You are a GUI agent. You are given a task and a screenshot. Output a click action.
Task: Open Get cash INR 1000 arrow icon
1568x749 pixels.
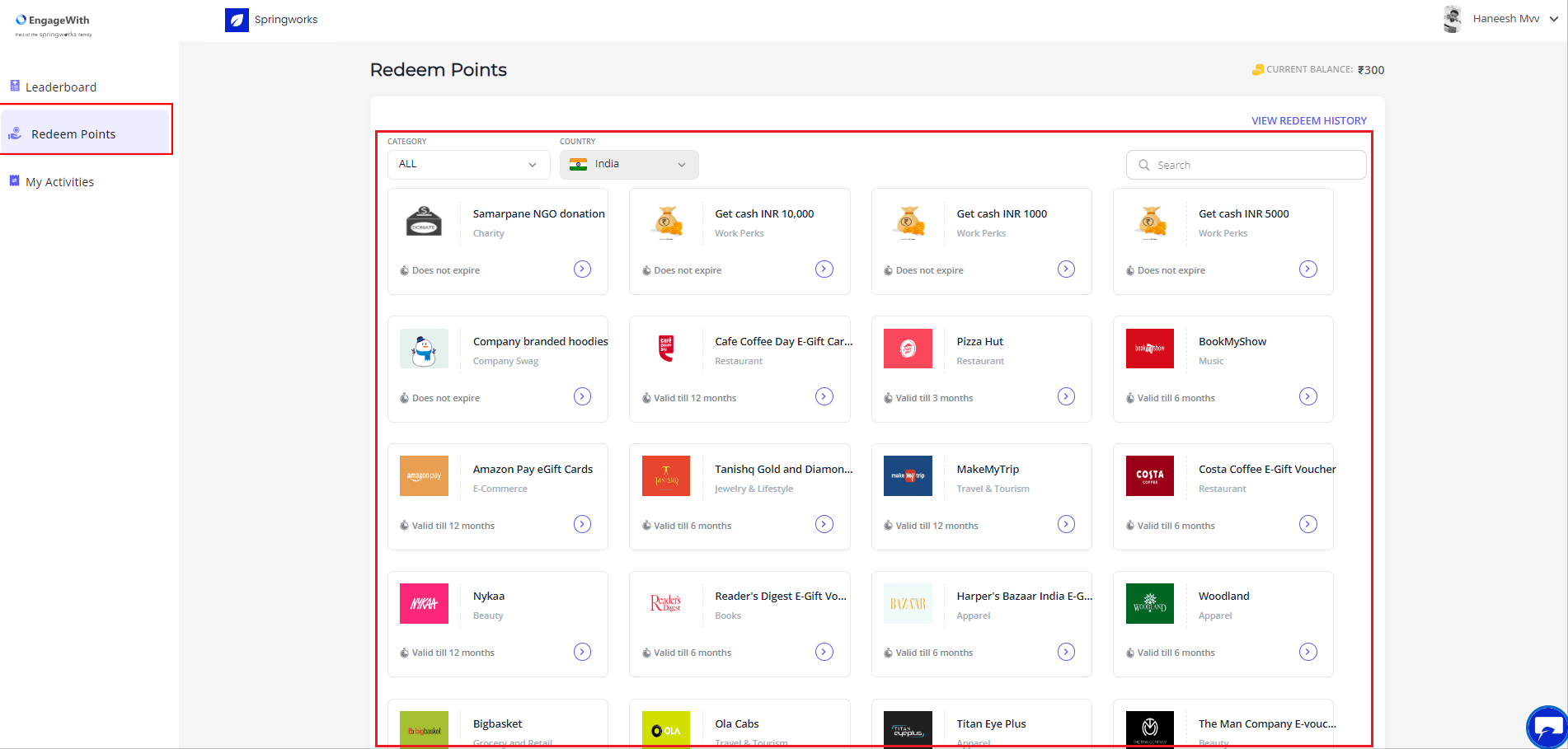coord(1066,269)
